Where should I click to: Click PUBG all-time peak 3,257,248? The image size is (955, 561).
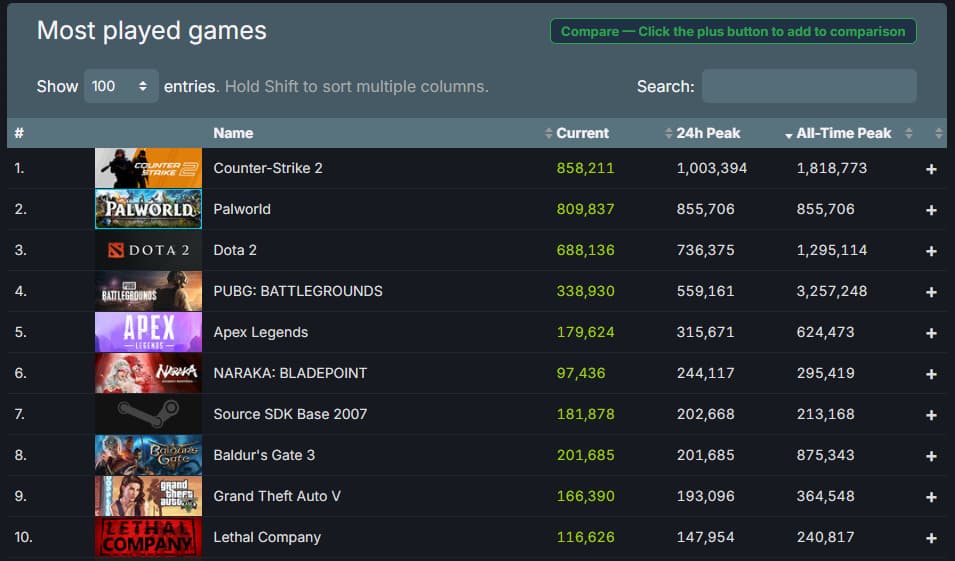click(831, 291)
